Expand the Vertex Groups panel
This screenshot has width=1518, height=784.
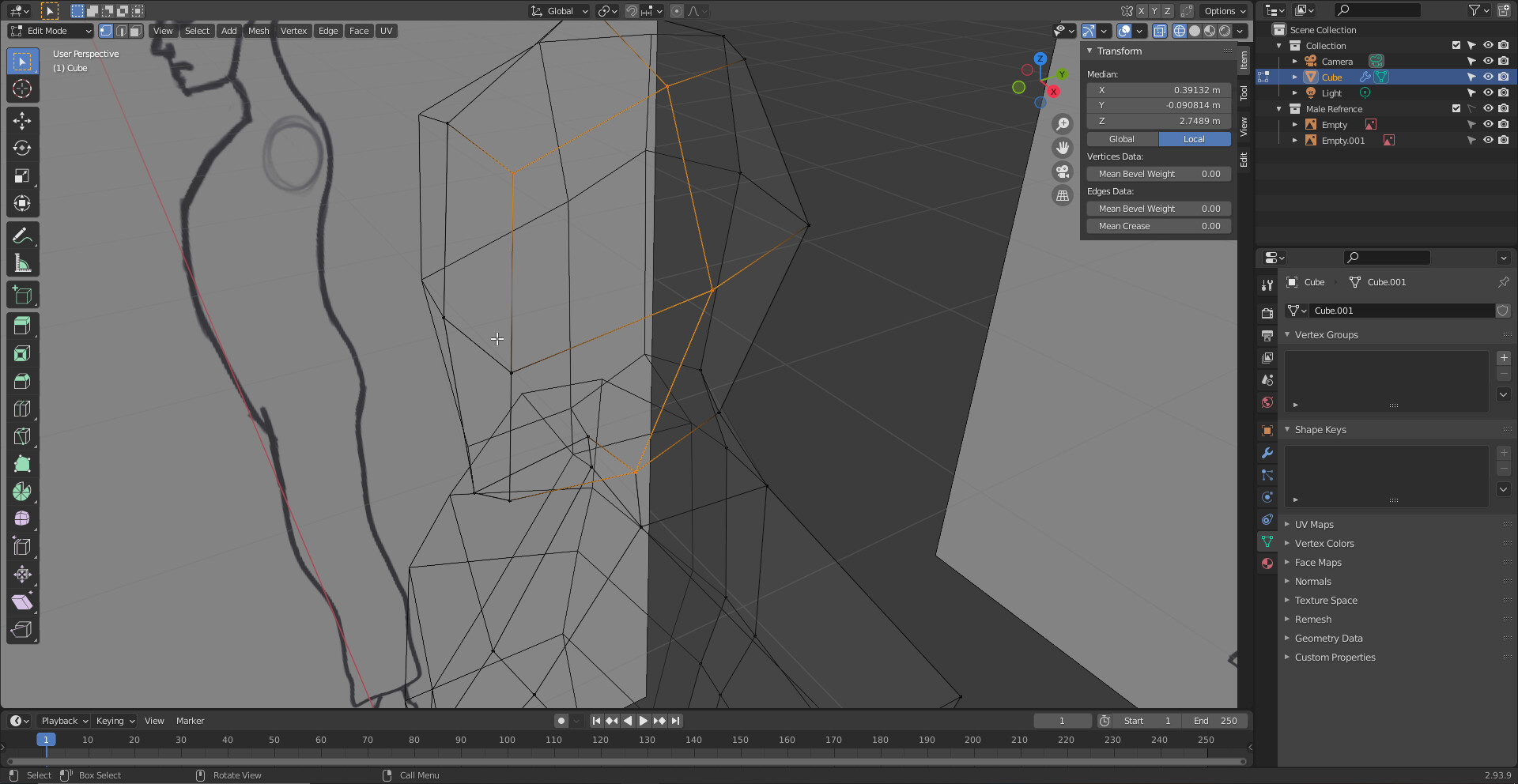[1289, 334]
